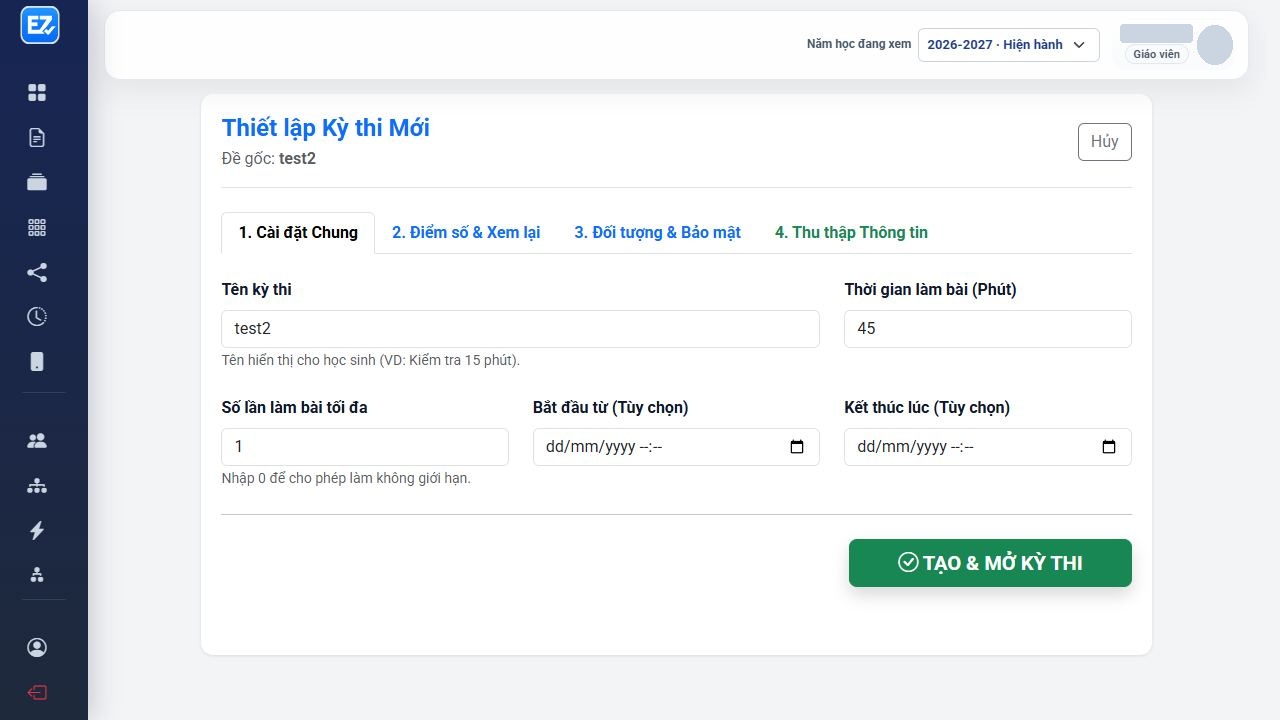Click the EZ app logo
This screenshot has height=720, width=1280.
tap(40, 26)
